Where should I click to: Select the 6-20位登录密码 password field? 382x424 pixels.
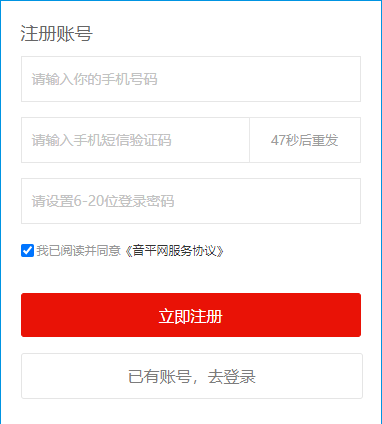[191, 201]
